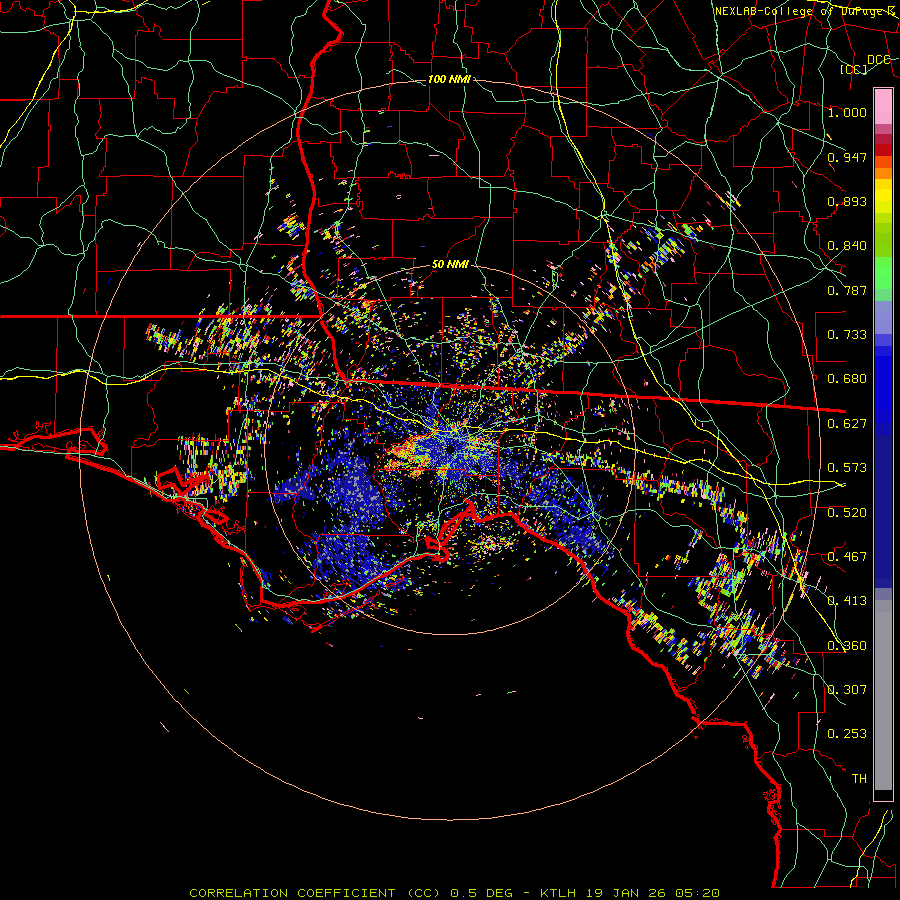Pick the red segment of the color bar

pyautogui.click(x=883, y=149)
